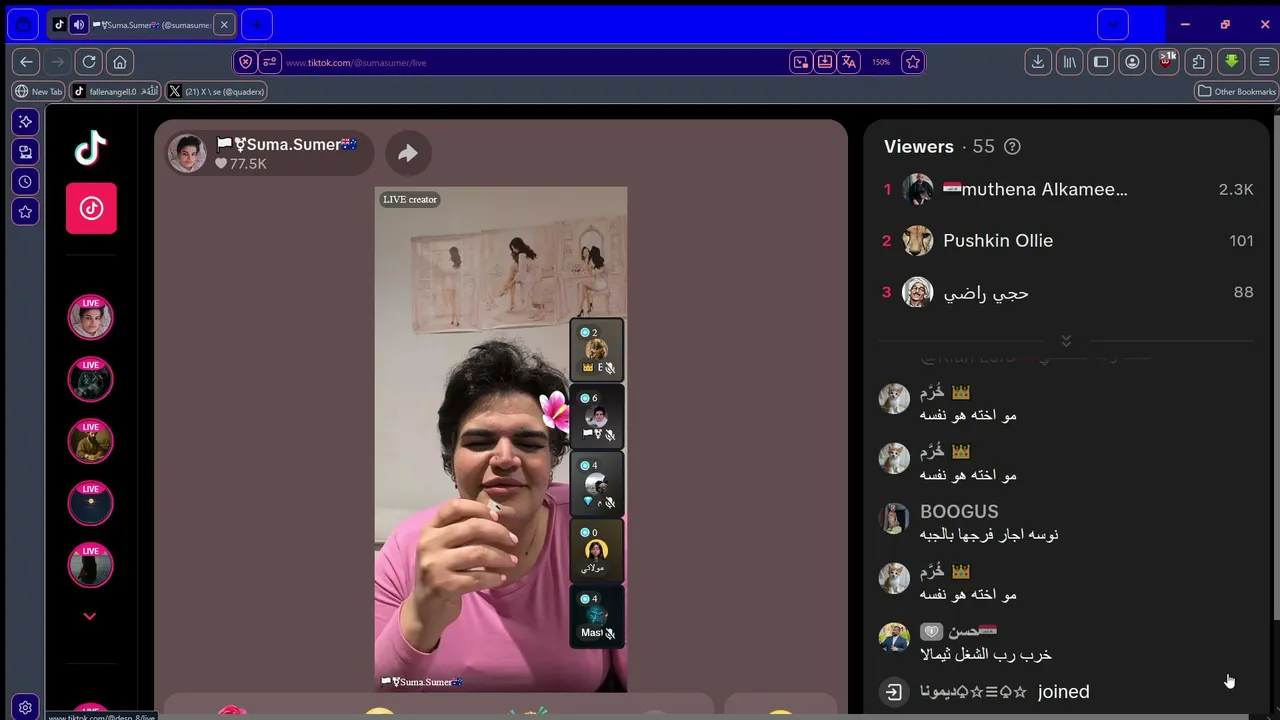Image resolution: width=1280 pixels, height=720 pixels.
Task: Open a new browser tab with the plus button
Action: click(x=257, y=24)
